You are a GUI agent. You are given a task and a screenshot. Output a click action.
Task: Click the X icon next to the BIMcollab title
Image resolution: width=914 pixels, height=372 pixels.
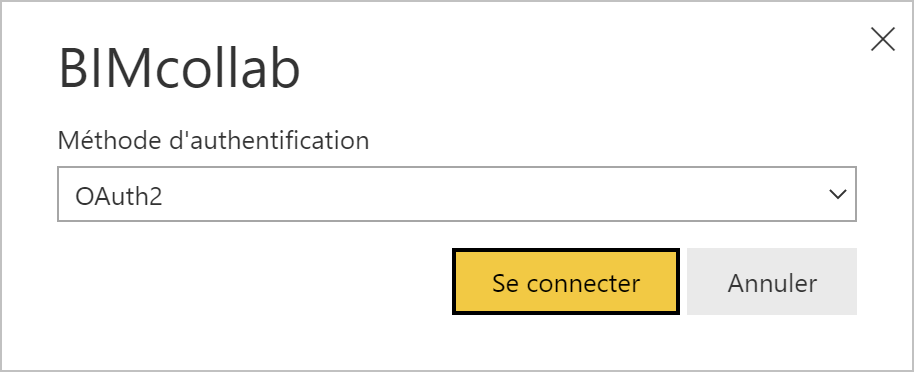(883, 40)
